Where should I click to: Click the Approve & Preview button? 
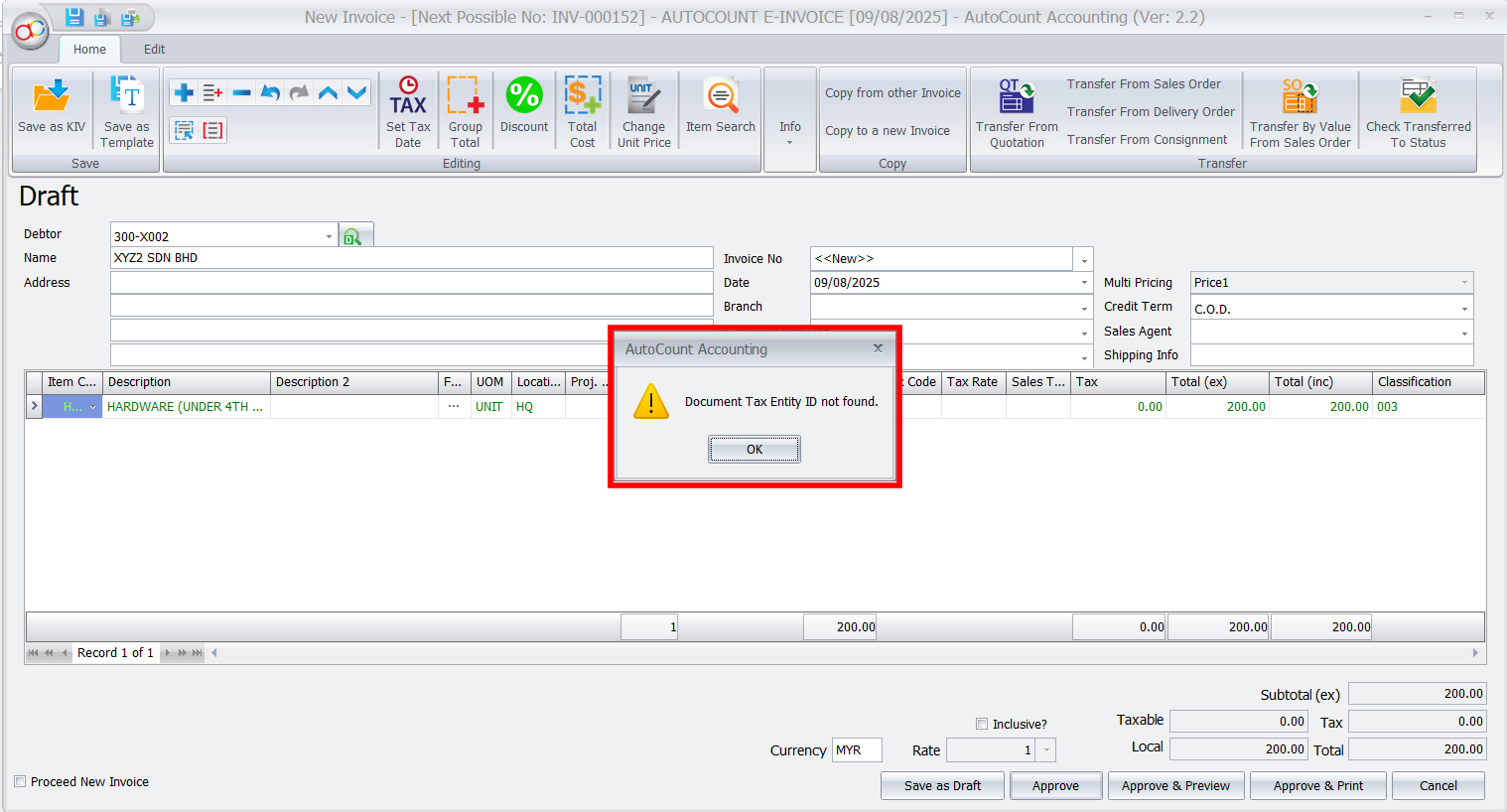tap(1175, 785)
